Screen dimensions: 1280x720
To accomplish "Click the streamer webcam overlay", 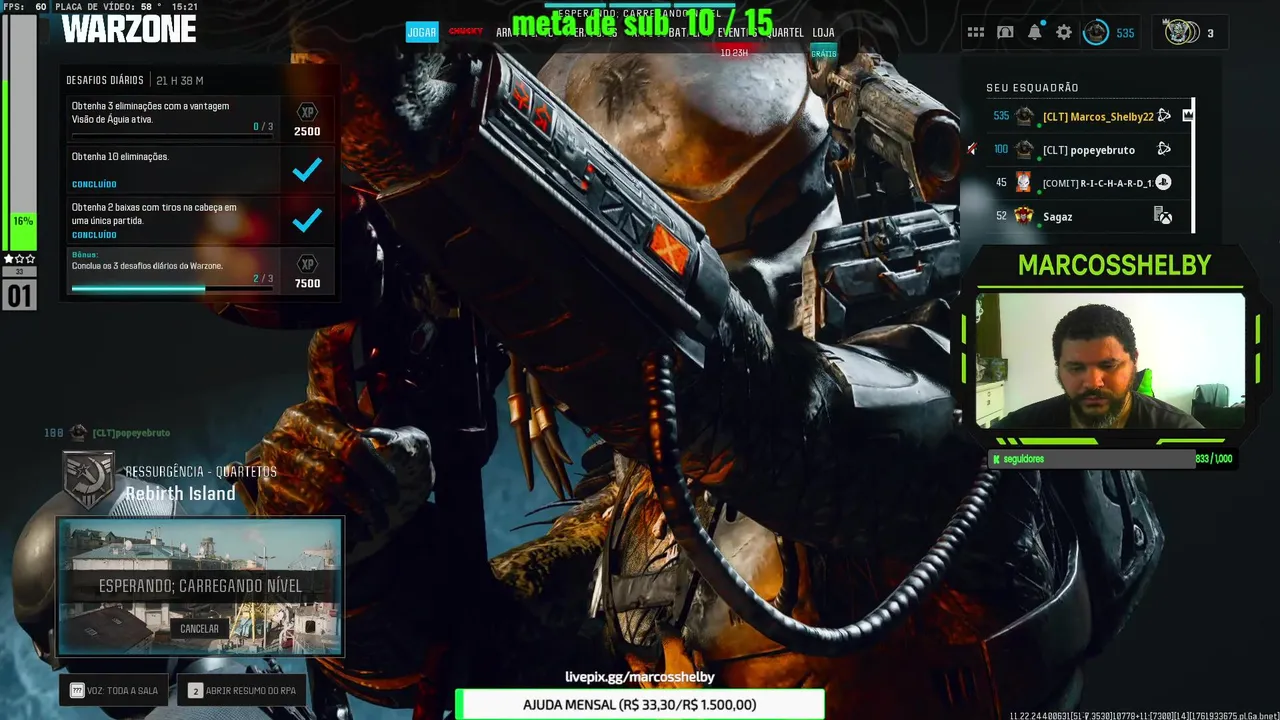I will pyautogui.click(x=1110, y=360).
